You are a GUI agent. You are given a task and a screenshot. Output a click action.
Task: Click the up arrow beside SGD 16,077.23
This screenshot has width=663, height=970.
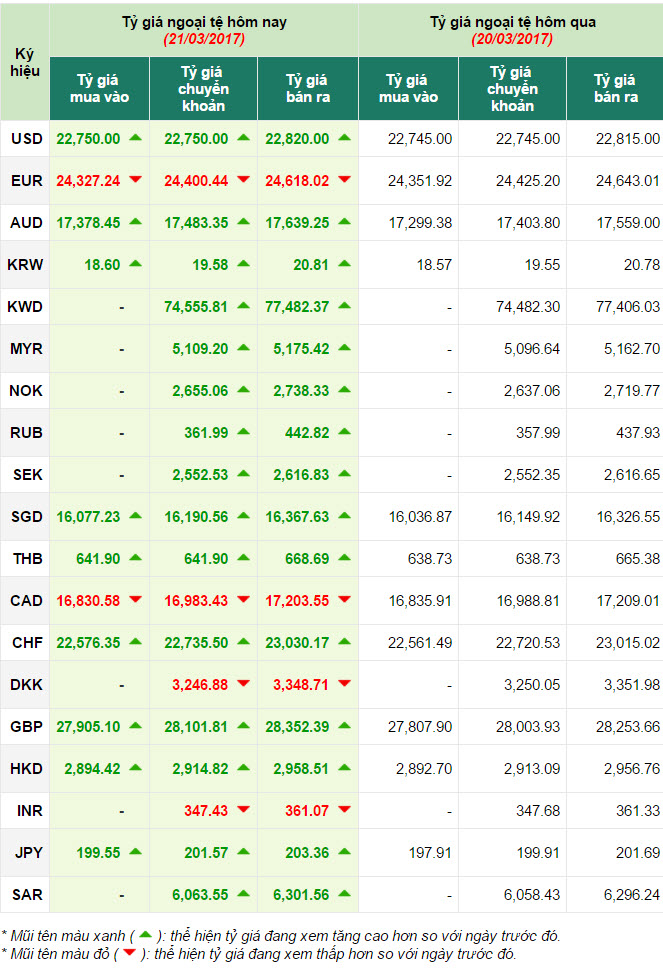tap(135, 516)
